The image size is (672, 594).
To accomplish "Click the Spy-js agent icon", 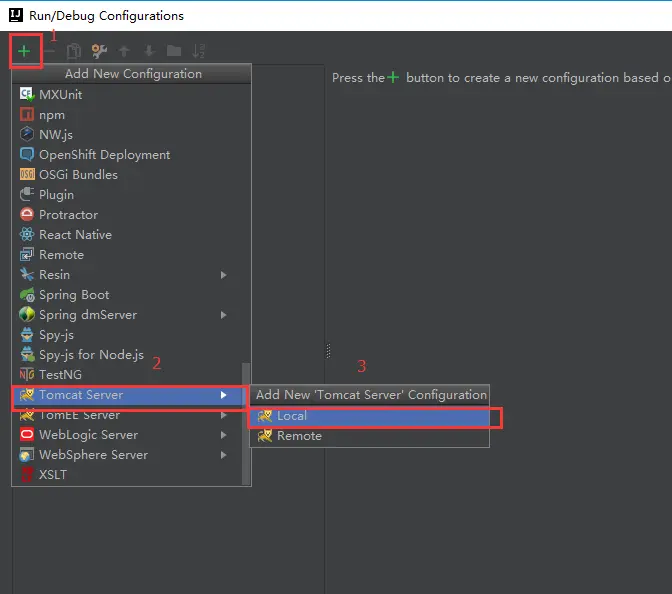I will tap(27, 335).
